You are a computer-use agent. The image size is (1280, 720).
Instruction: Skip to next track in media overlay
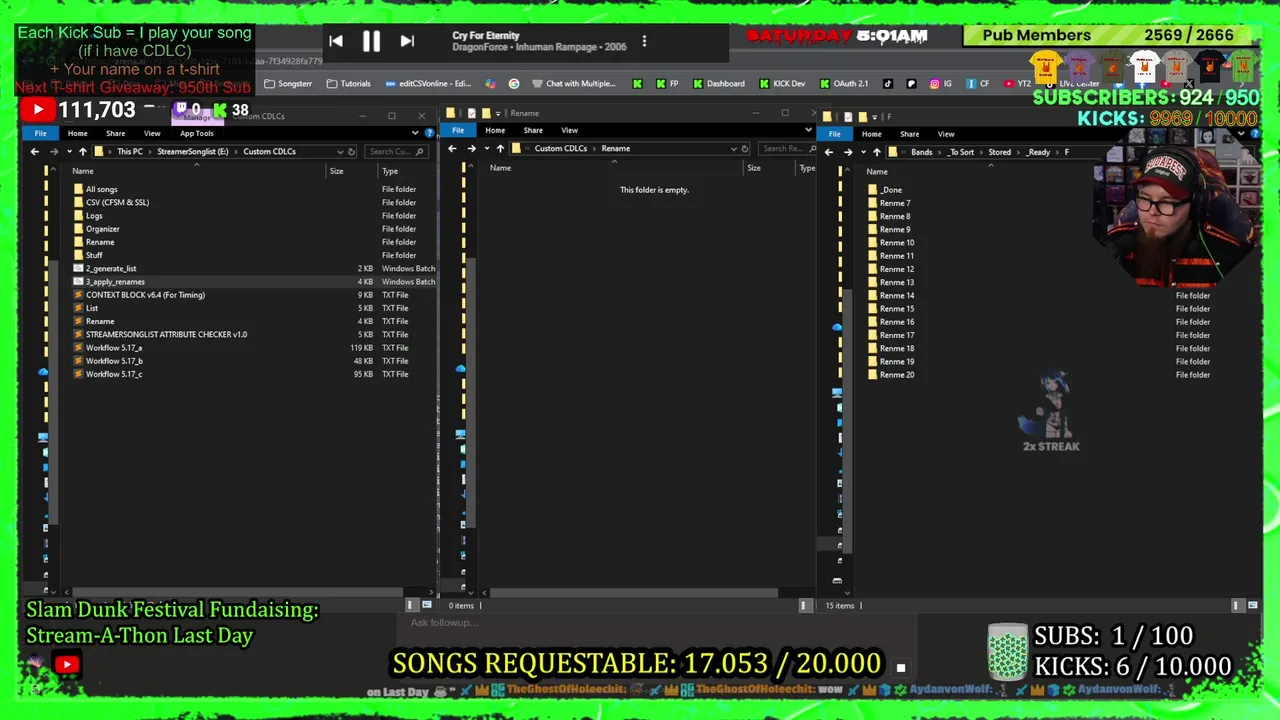[x=407, y=42]
